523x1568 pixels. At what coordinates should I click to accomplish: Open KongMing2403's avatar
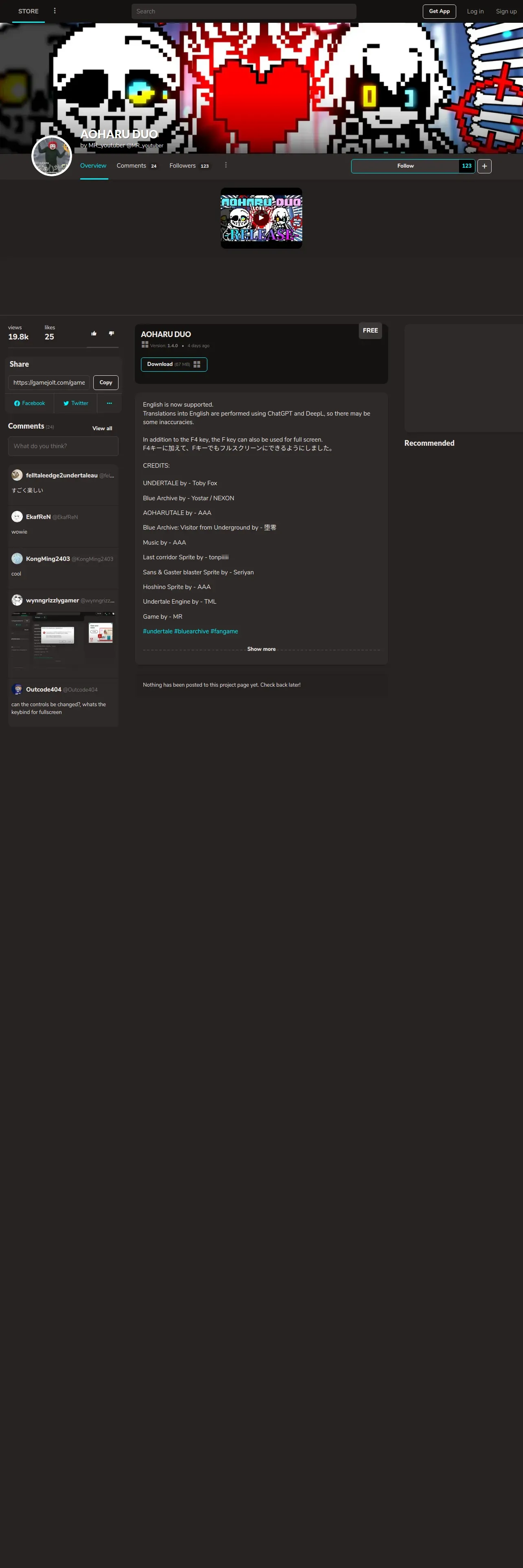pos(17,558)
